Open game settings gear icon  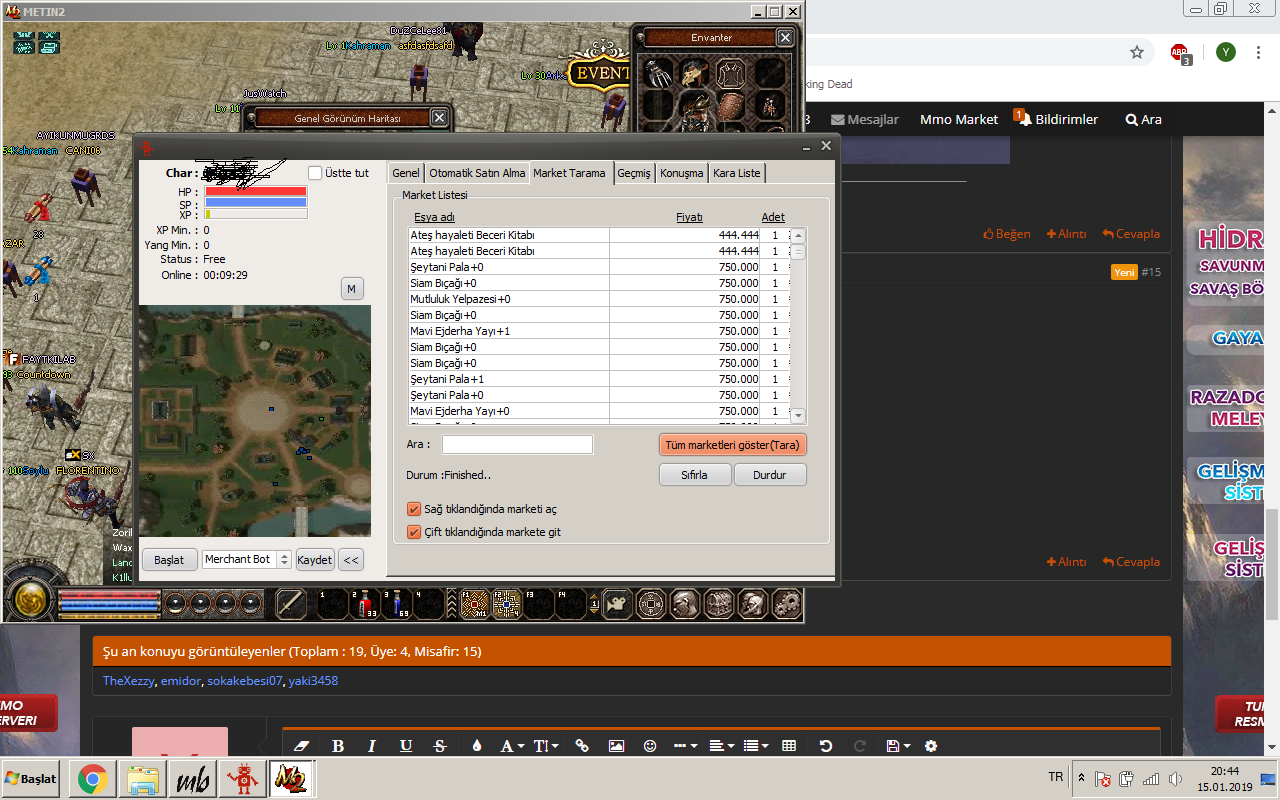[x=787, y=603]
